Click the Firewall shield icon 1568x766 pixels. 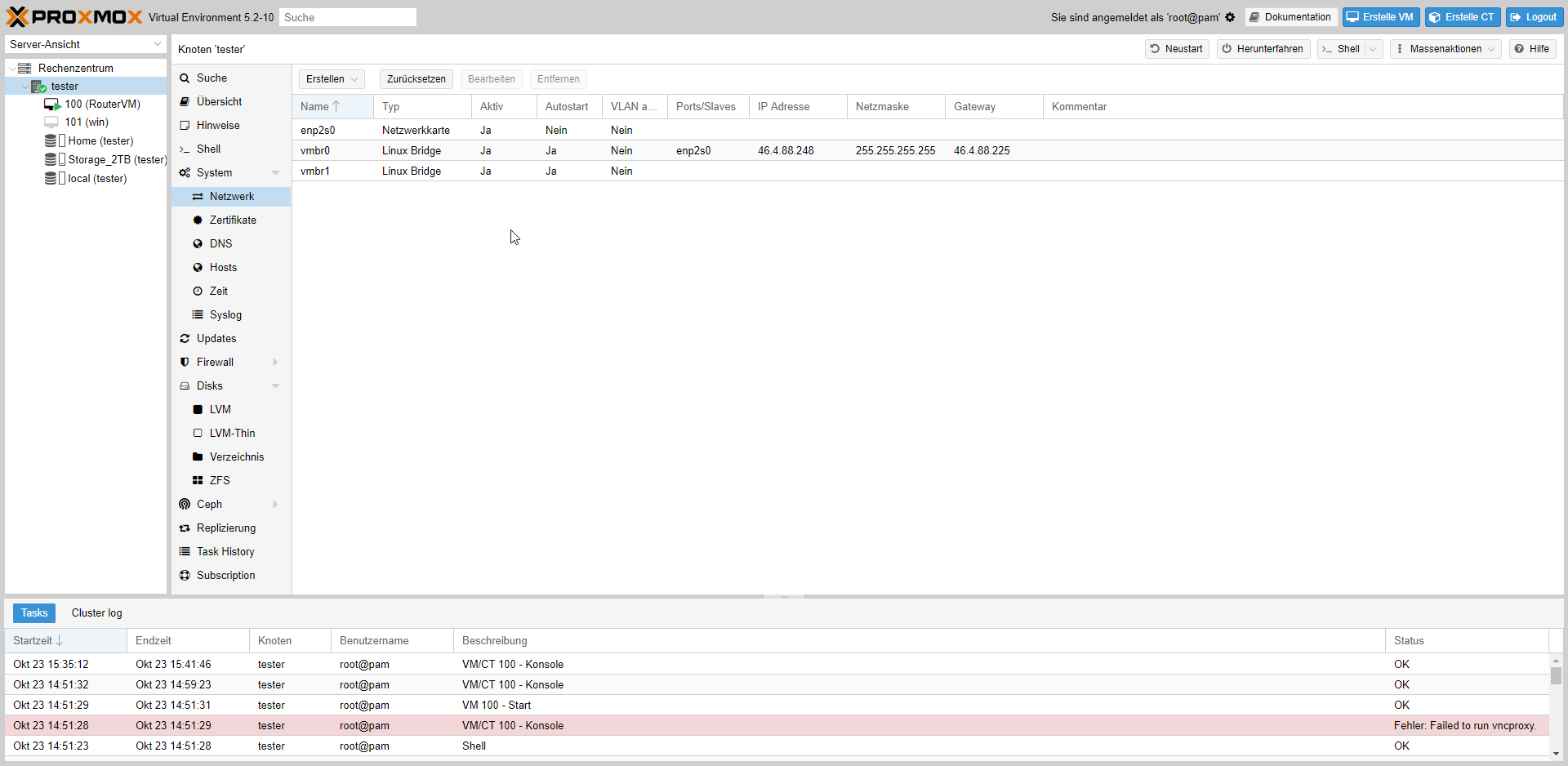tap(185, 363)
